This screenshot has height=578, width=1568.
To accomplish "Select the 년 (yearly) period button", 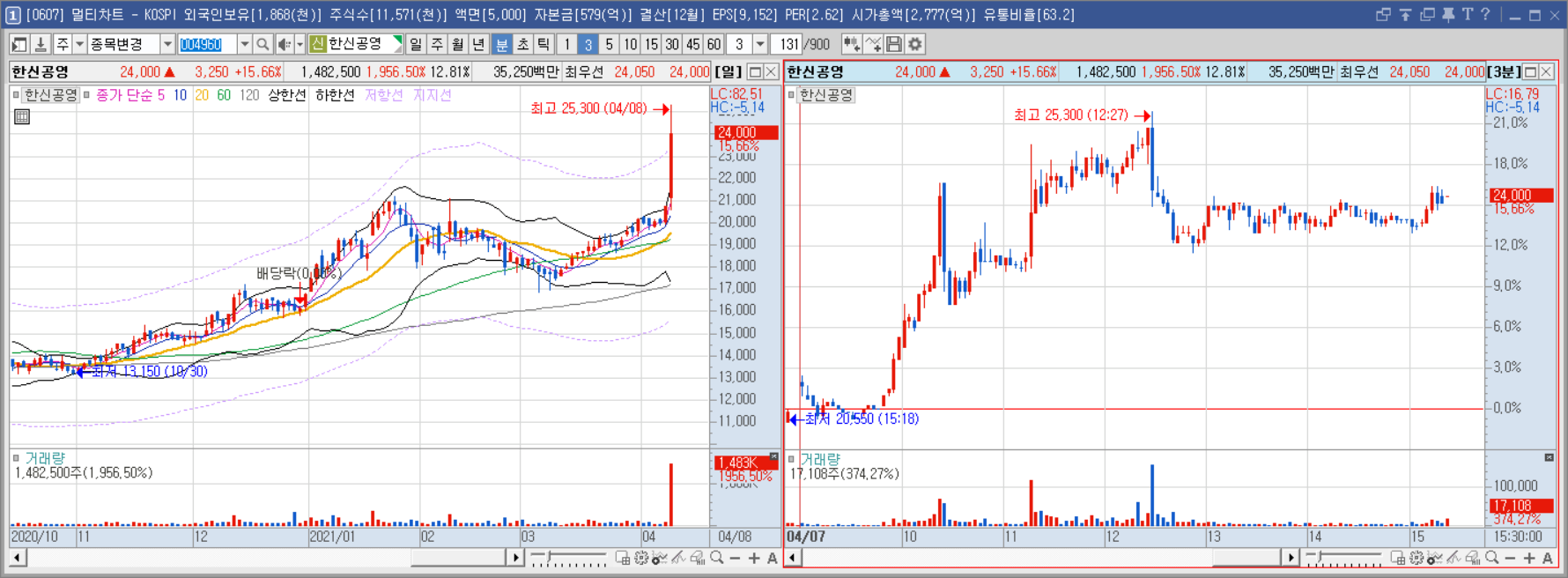I will point(478,44).
